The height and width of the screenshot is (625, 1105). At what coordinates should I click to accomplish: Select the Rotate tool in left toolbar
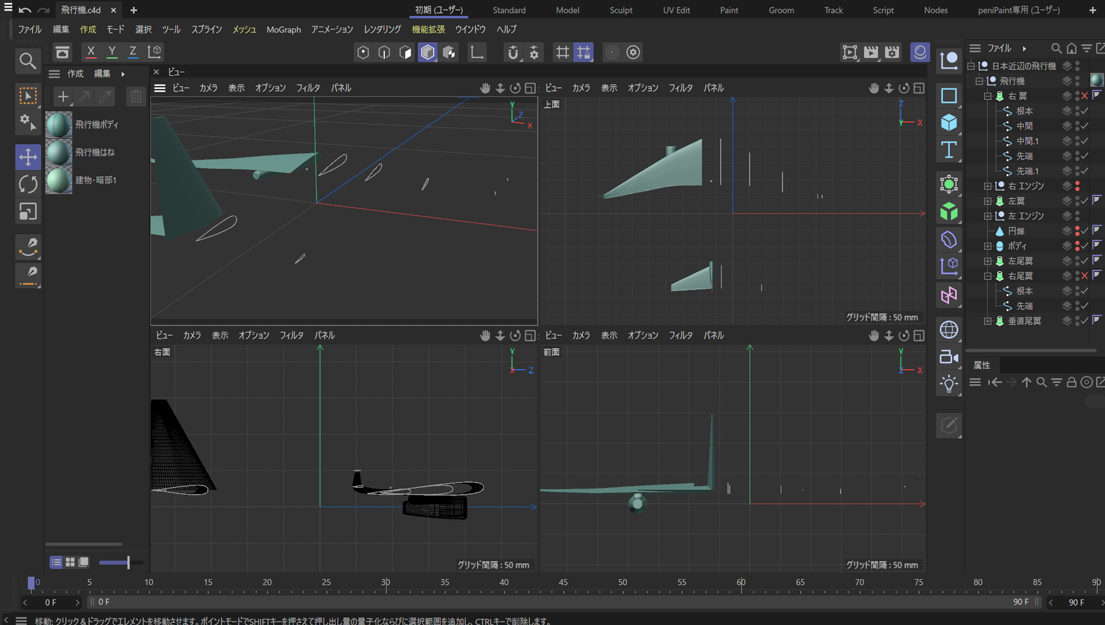[x=28, y=184]
